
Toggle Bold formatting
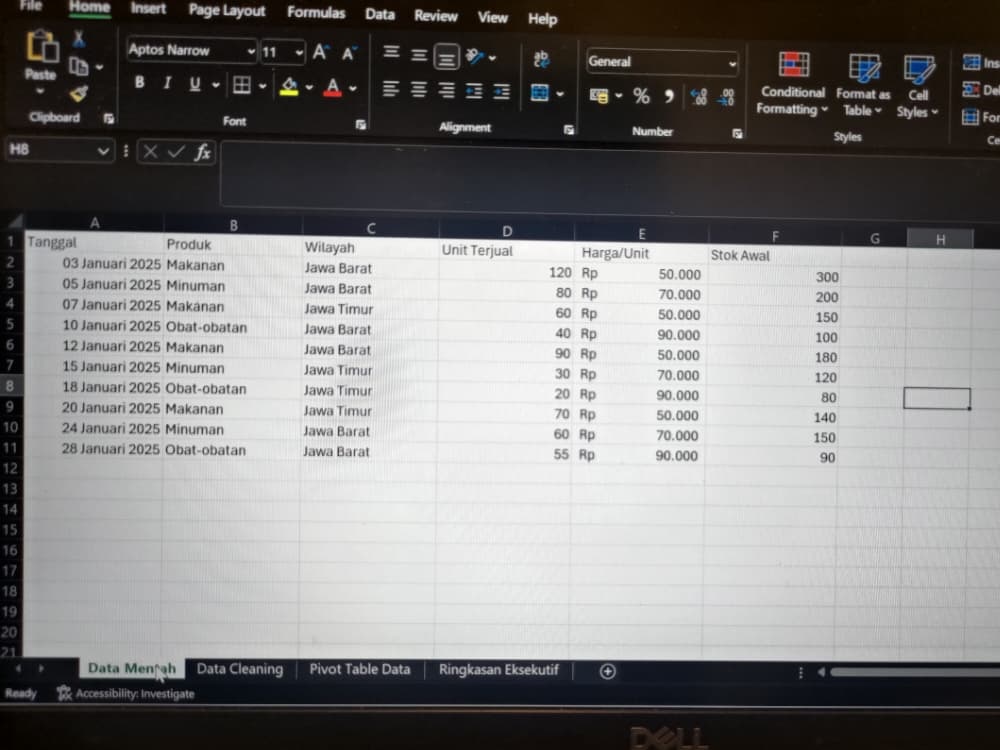coord(140,82)
